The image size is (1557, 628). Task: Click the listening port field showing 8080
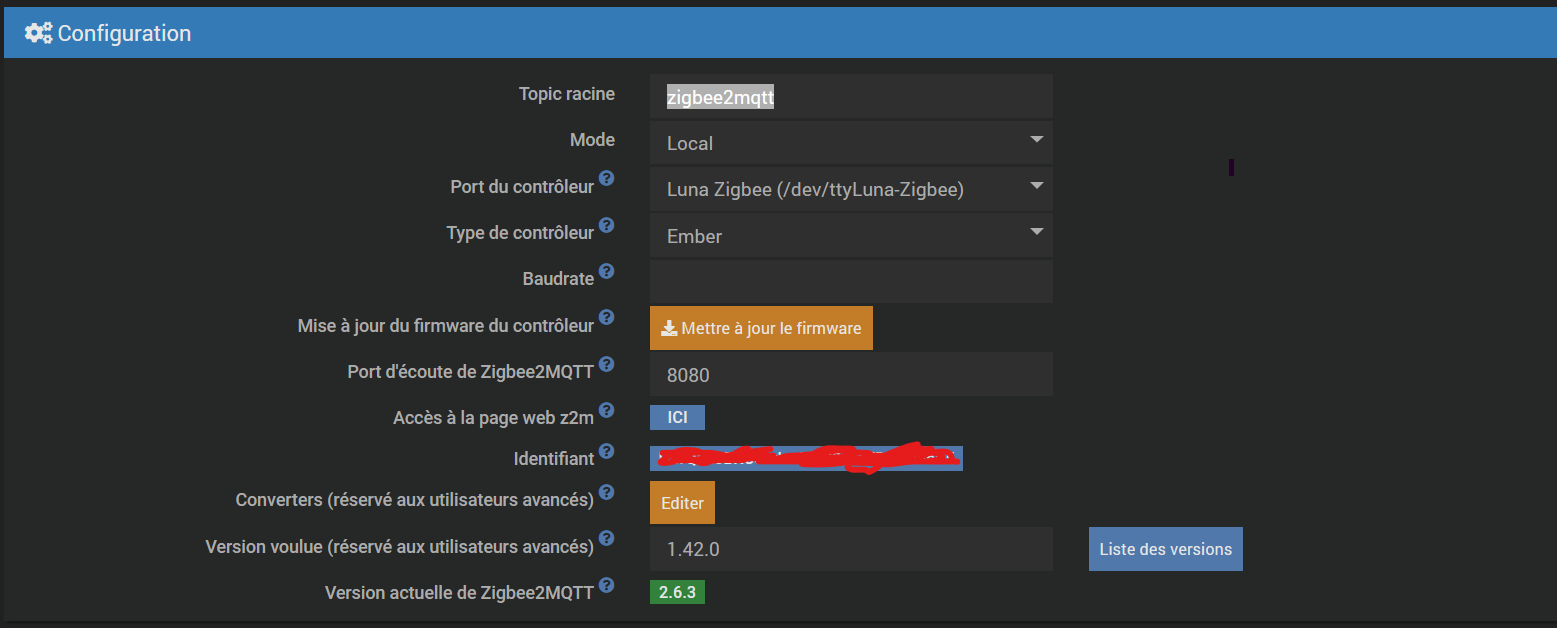point(851,374)
